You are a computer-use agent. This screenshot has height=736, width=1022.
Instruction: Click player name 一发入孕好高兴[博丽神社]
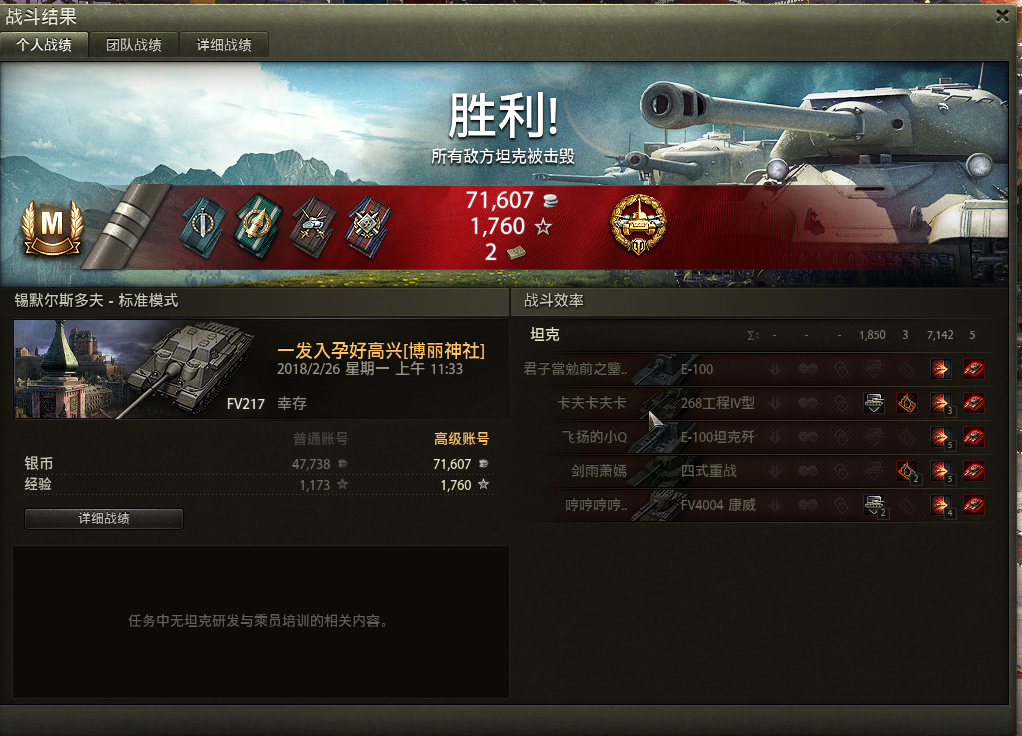pos(381,351)
